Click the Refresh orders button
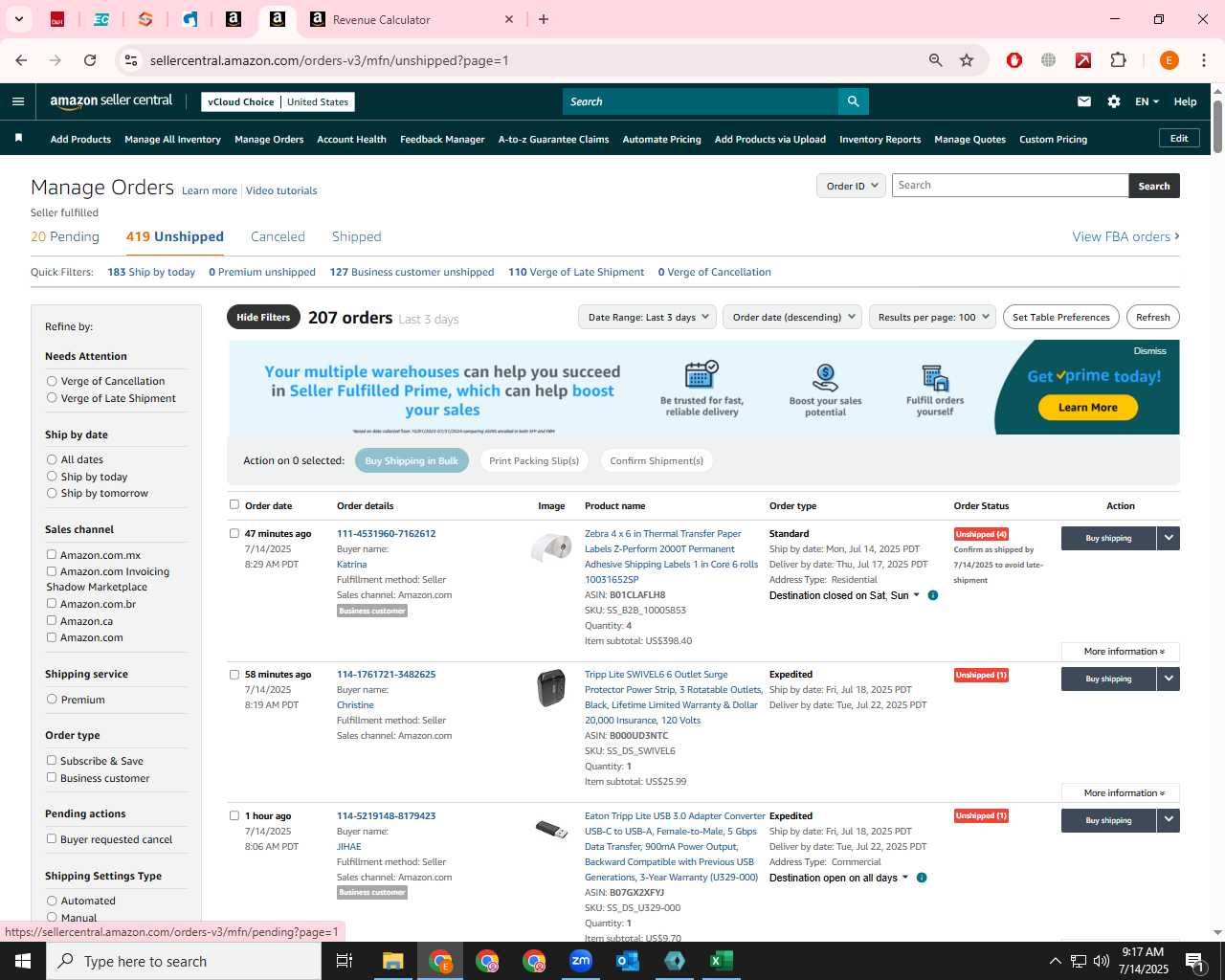Image resolution: width=1225 pixels, height=980 pixels. (1153, 317)
